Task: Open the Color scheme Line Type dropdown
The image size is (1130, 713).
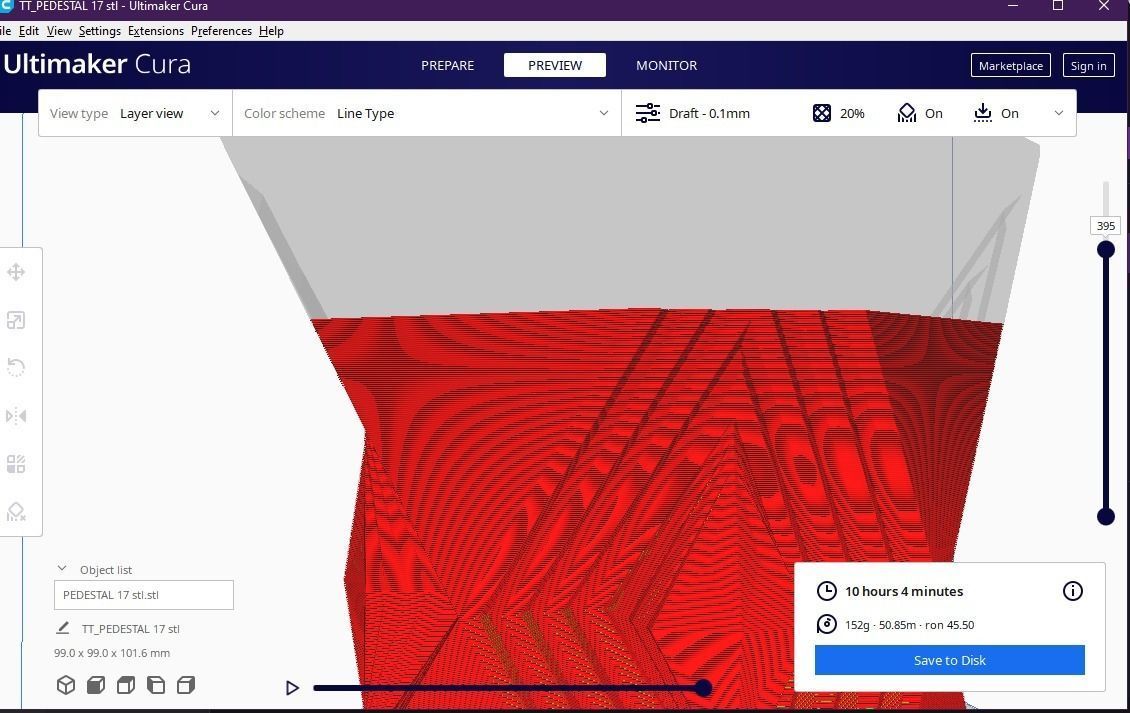Action: 427,113
